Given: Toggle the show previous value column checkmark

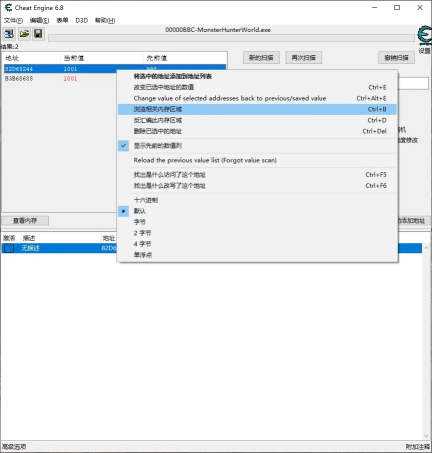Looking at the screenshot, I should pyautogui.click(x=123, y=146).
